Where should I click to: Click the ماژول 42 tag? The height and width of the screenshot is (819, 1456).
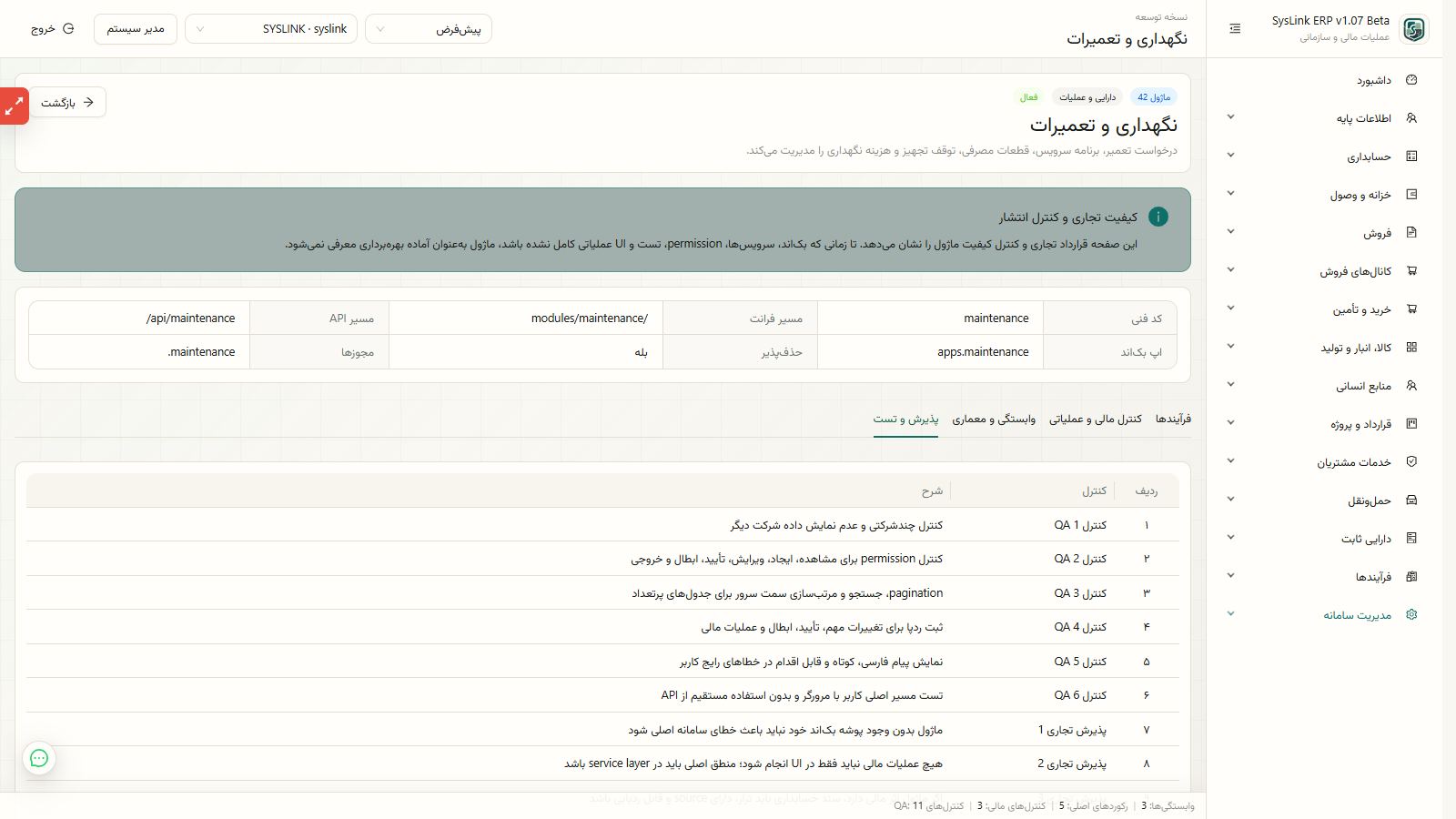pos(1154,97)
